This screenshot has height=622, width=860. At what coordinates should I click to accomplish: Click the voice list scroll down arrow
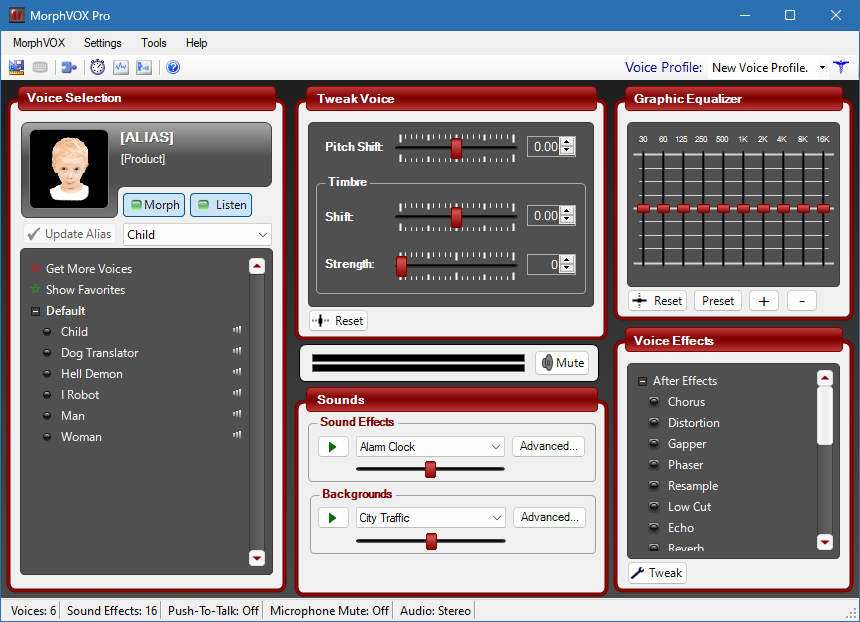(x=257, y=558)
